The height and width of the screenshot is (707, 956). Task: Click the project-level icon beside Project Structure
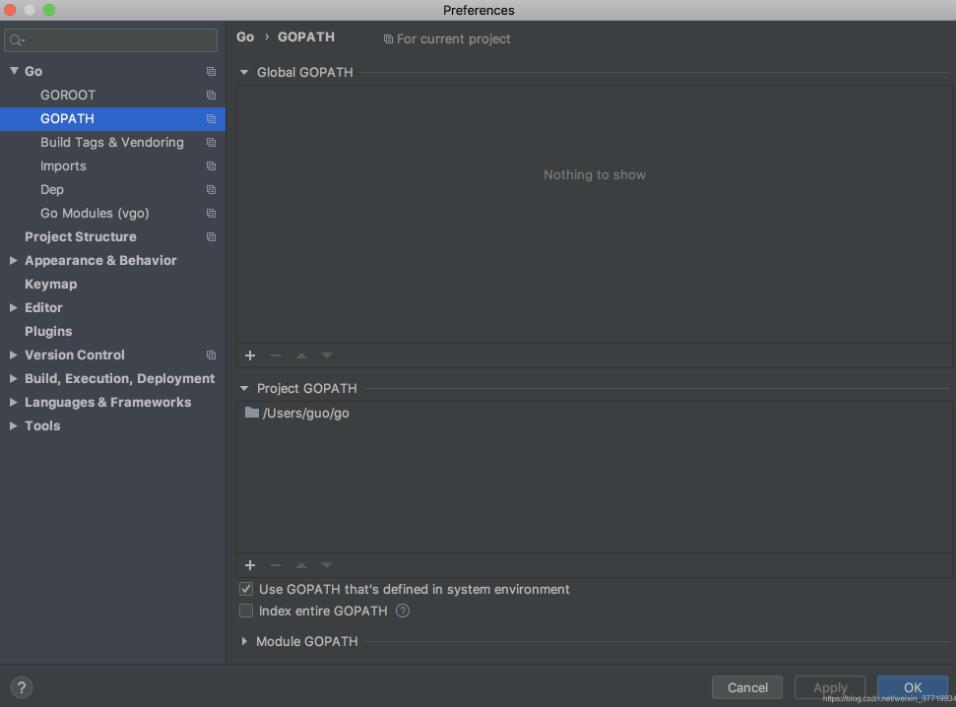click(x=211, y=237)
